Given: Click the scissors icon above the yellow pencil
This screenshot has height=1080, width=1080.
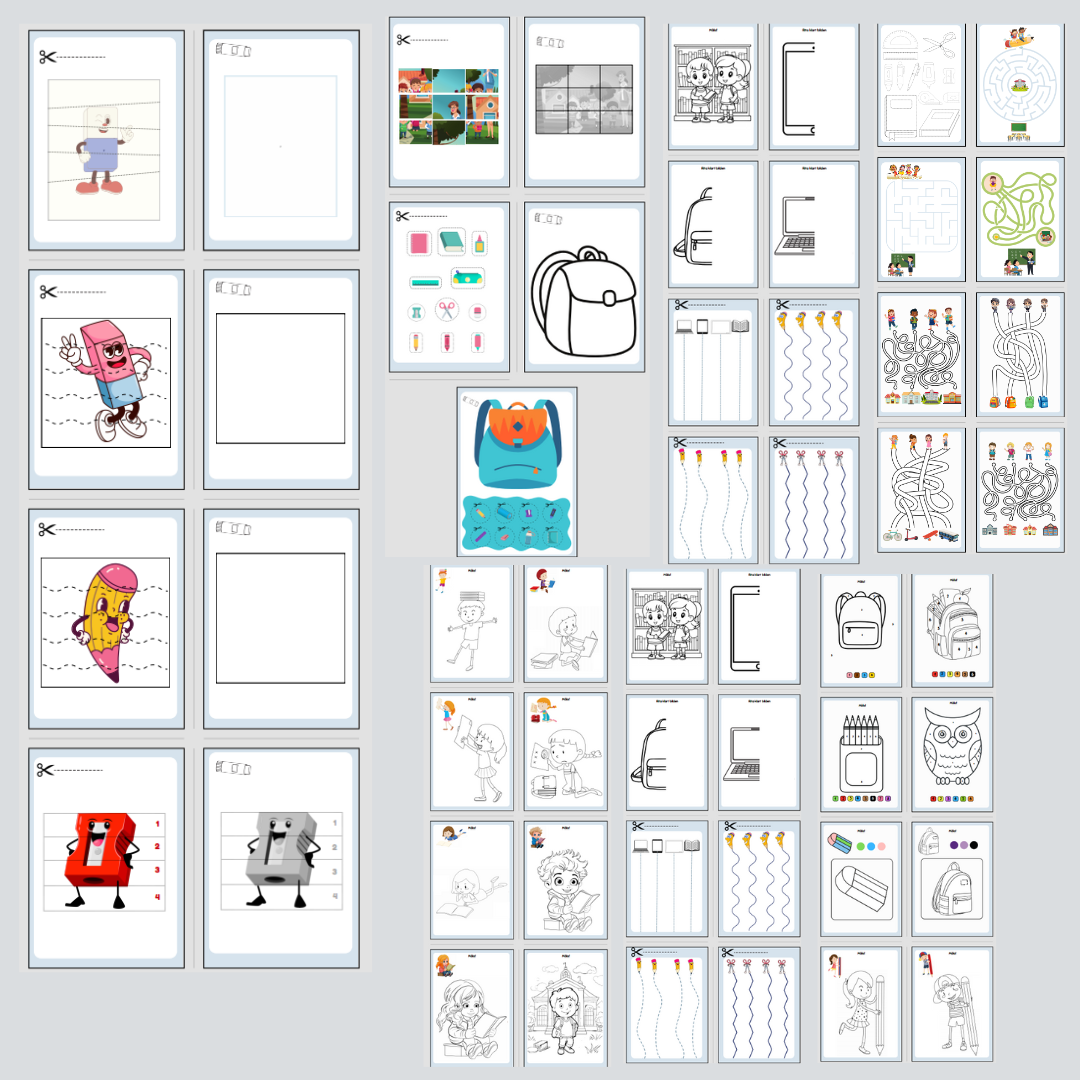Looking at the screenshot, I should click(x=48, y=529).
